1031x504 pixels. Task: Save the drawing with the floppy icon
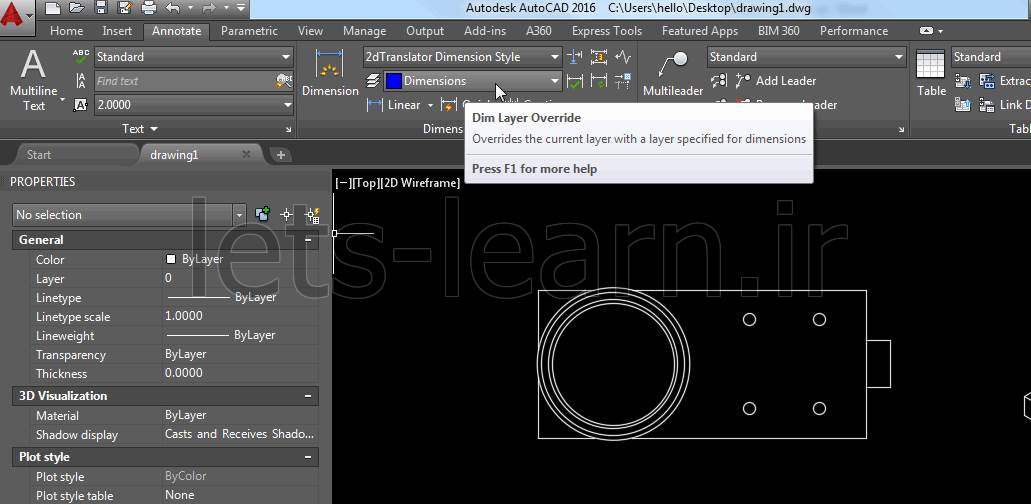pos(101,9)
